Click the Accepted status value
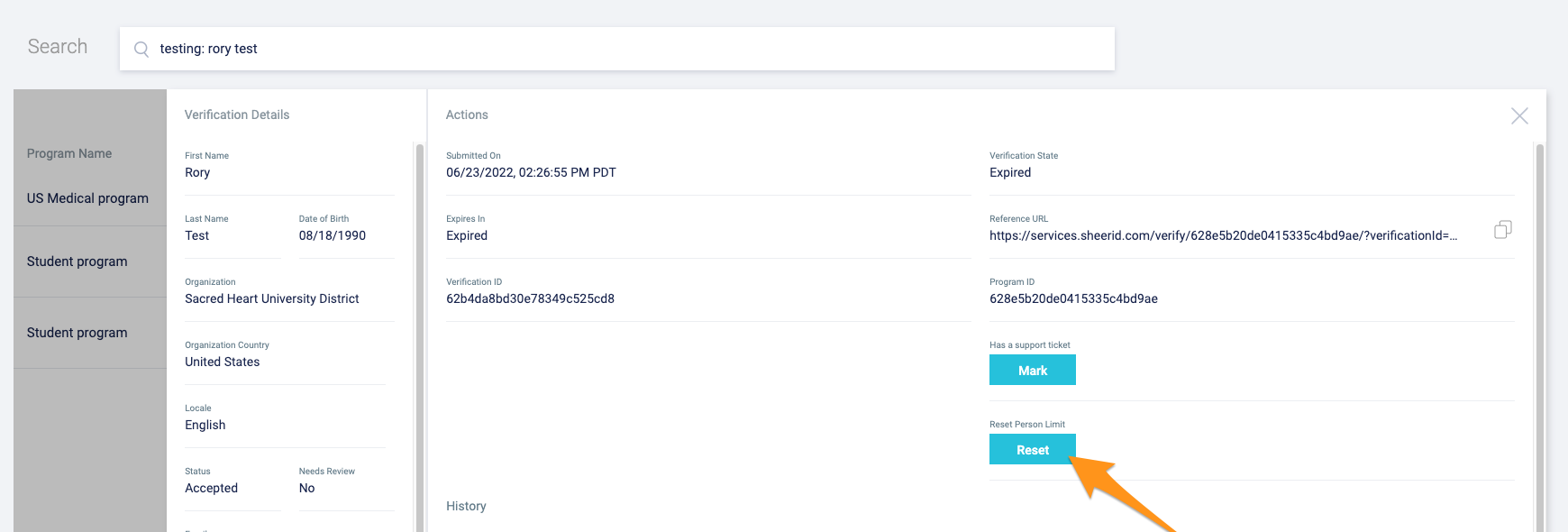This screenshot has width=1568, height=532. pos(211,488)
